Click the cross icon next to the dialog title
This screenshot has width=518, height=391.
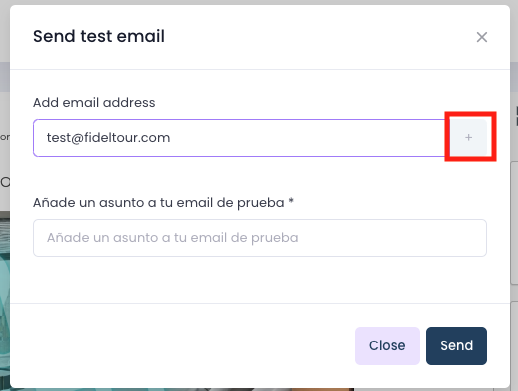(482, 37)
